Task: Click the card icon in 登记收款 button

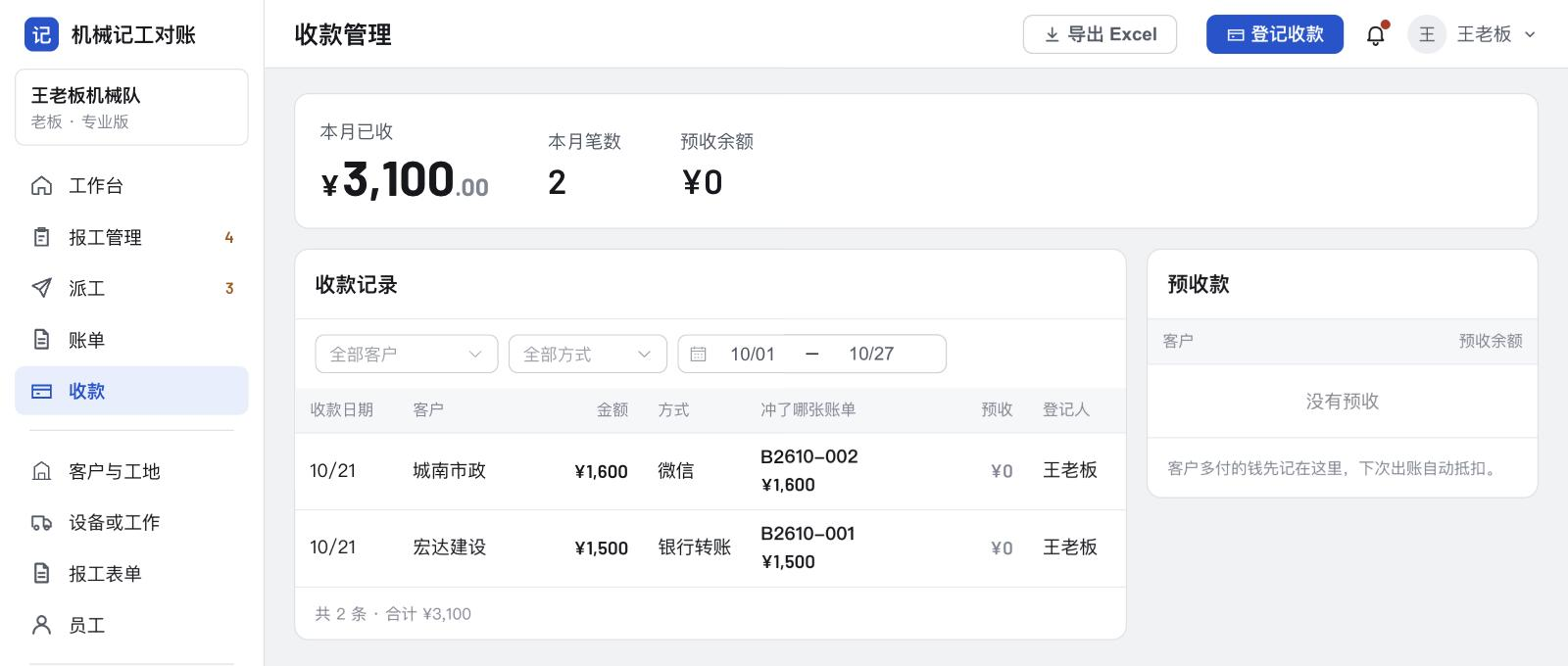Action: (1236, 34)
